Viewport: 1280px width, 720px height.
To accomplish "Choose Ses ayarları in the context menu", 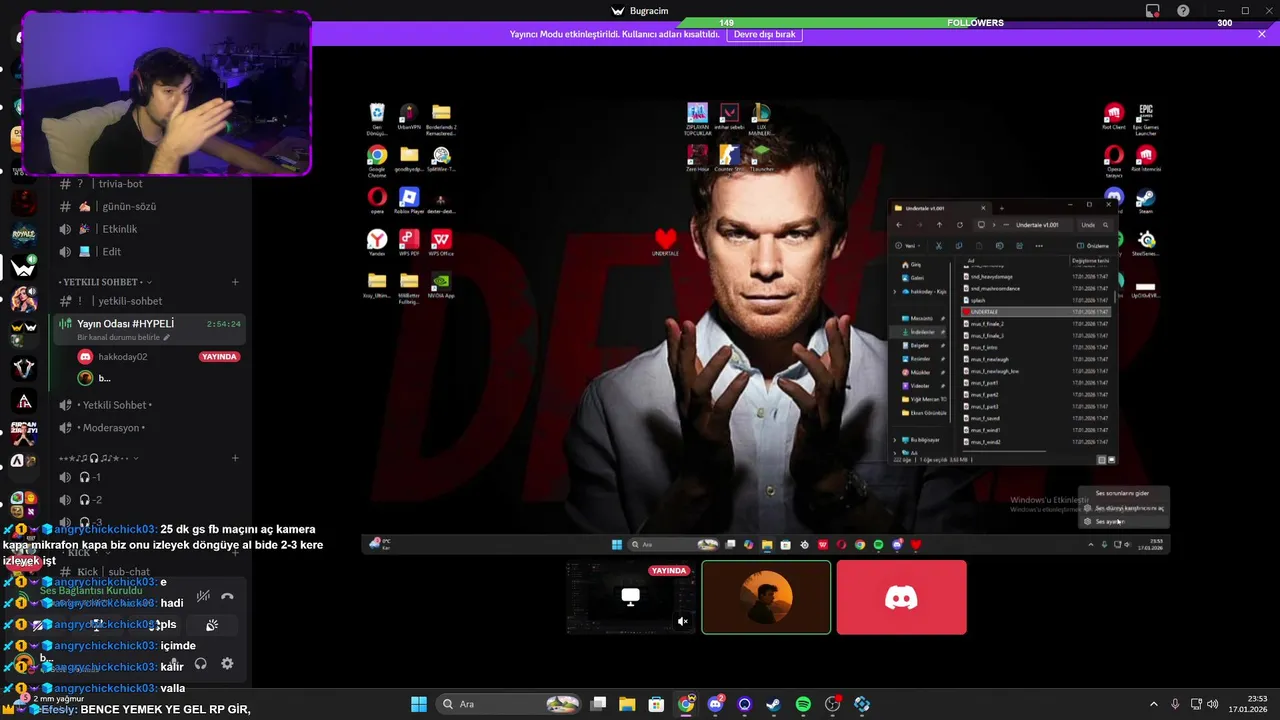I will click(x=1122, y=521).
